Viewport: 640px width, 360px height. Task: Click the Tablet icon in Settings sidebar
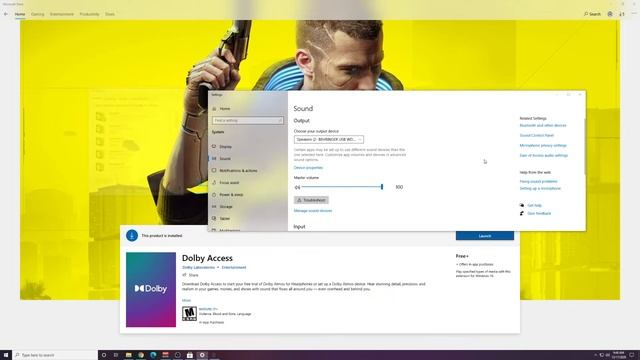point(214,218)
